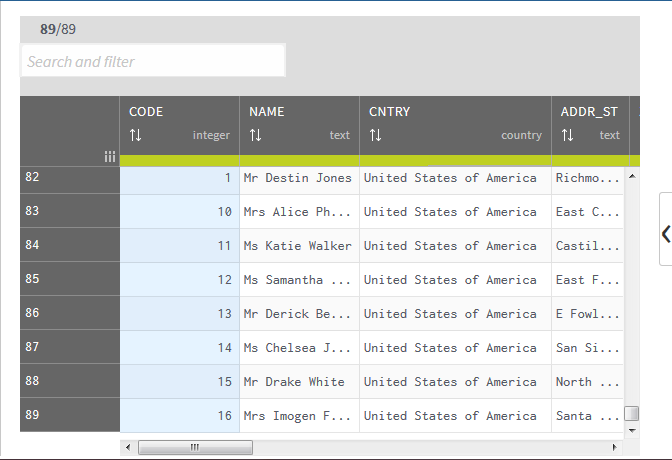
Task: Click the Ms Chelsea J... cell
Action: point(299,347)
